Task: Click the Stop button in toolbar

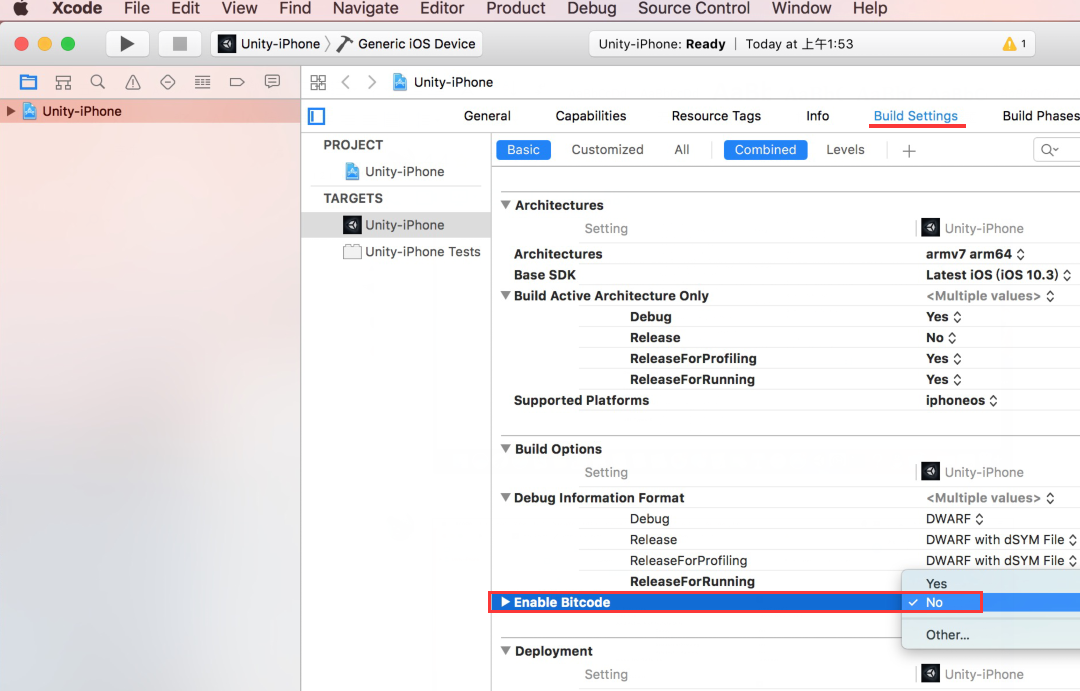Action: click(x=179, y=44)
